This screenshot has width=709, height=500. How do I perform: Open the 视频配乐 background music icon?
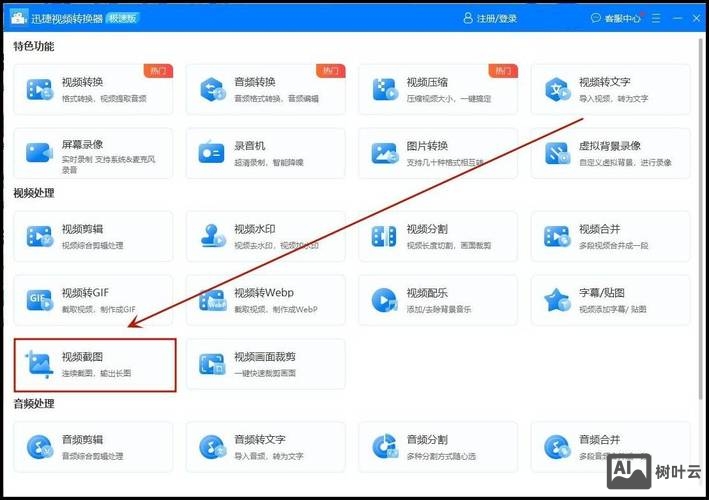[x=384, y=300]
